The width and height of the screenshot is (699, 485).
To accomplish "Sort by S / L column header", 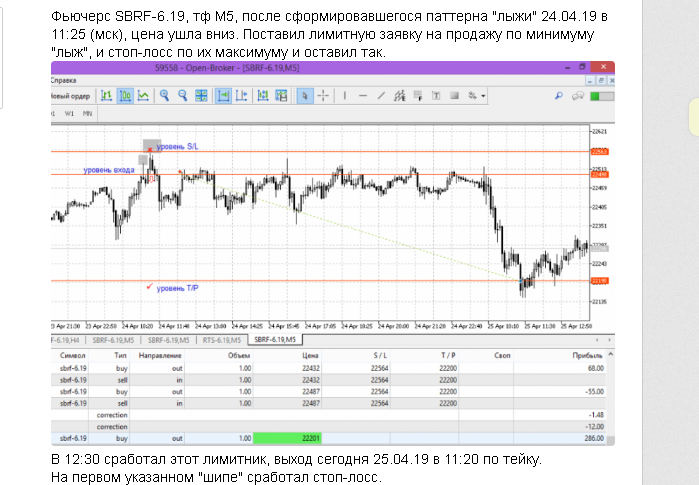I will 380,355.
